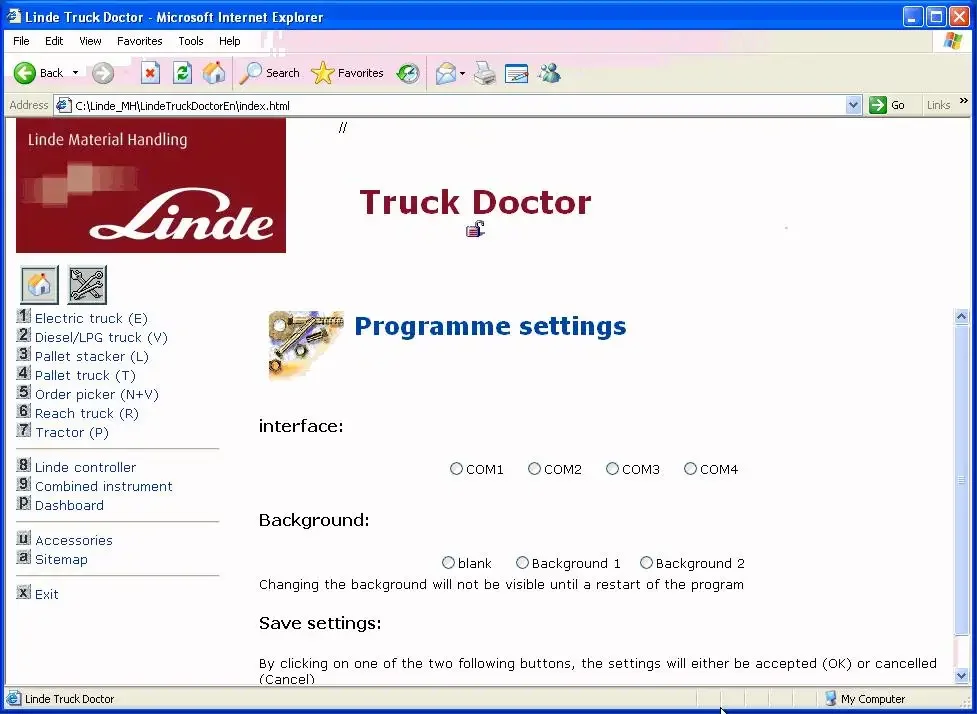Select the COM1 interface port
The height and width of the screenshot is (714, 977).
[x=456, y=468]
